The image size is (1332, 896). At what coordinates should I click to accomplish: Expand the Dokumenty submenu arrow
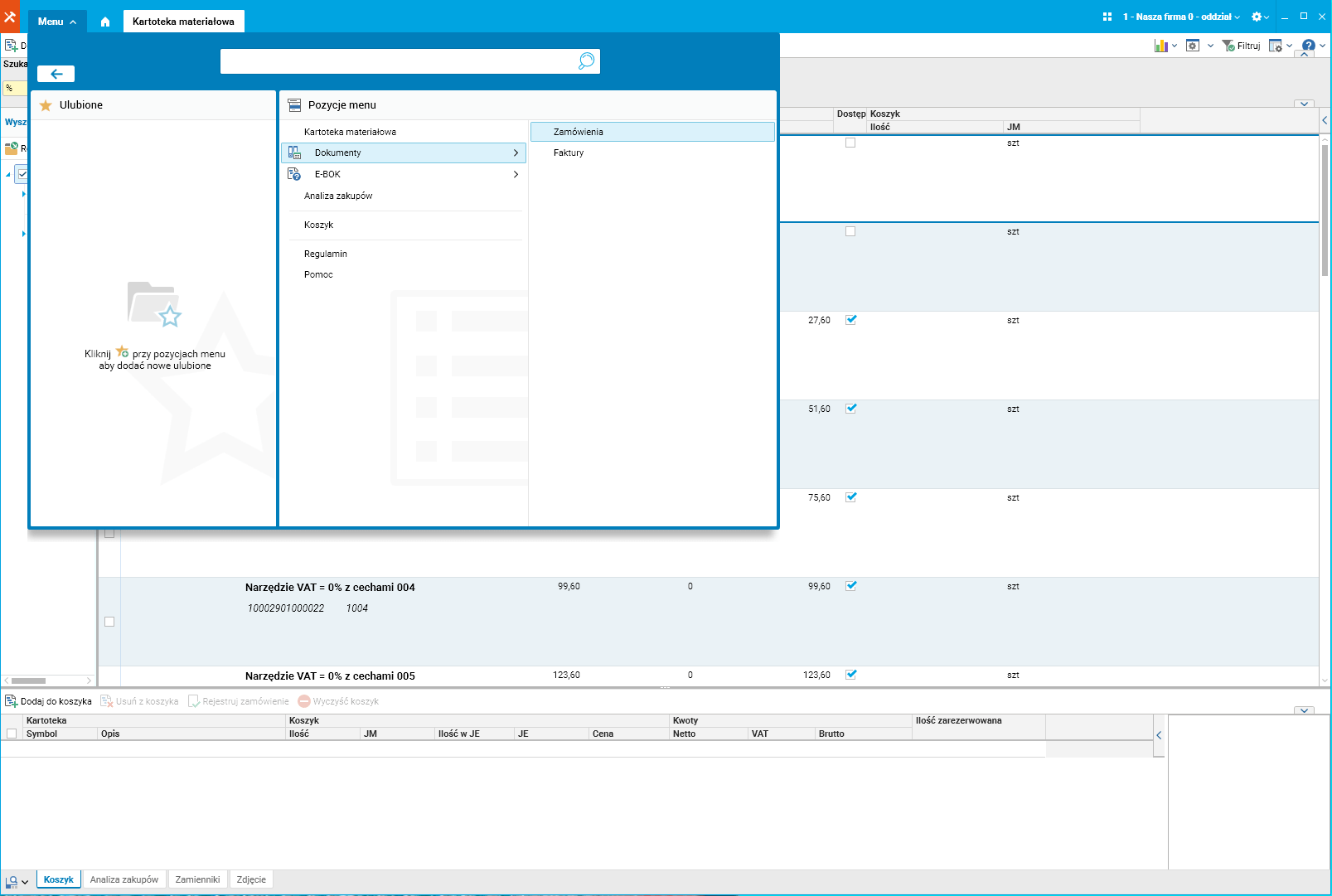click(516, 153)
